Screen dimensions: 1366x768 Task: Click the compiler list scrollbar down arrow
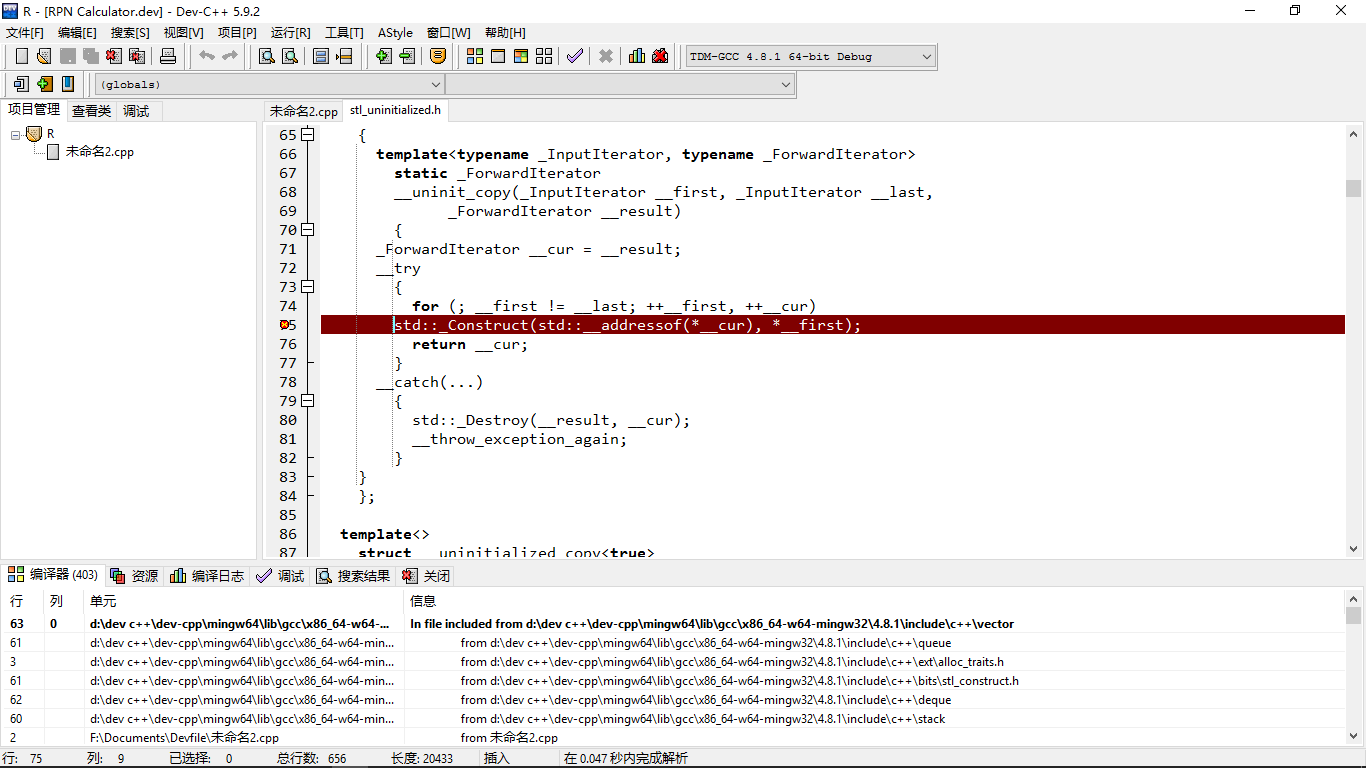tap(1353, 737)
